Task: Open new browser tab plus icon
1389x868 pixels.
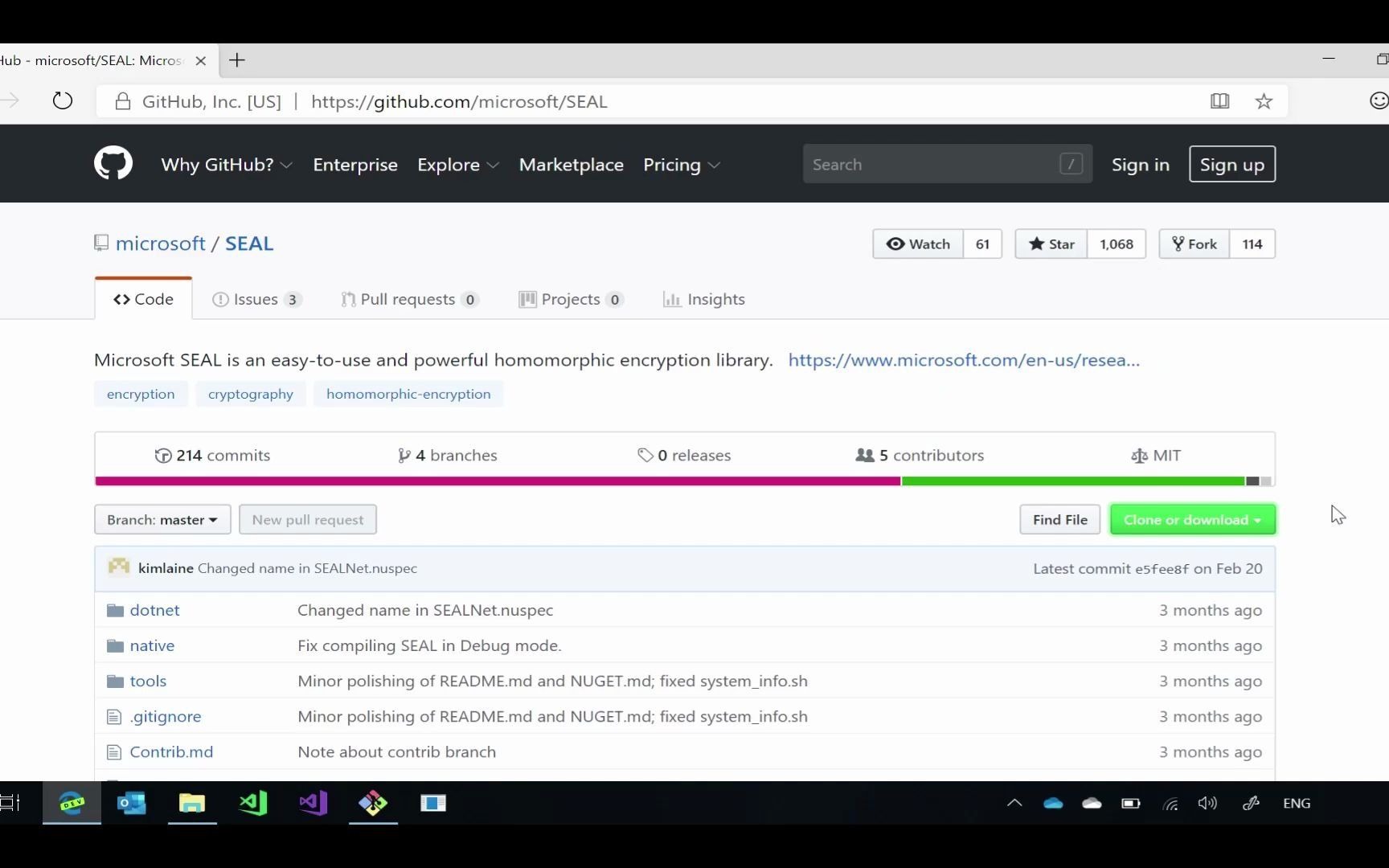Action: click(237, 60)
